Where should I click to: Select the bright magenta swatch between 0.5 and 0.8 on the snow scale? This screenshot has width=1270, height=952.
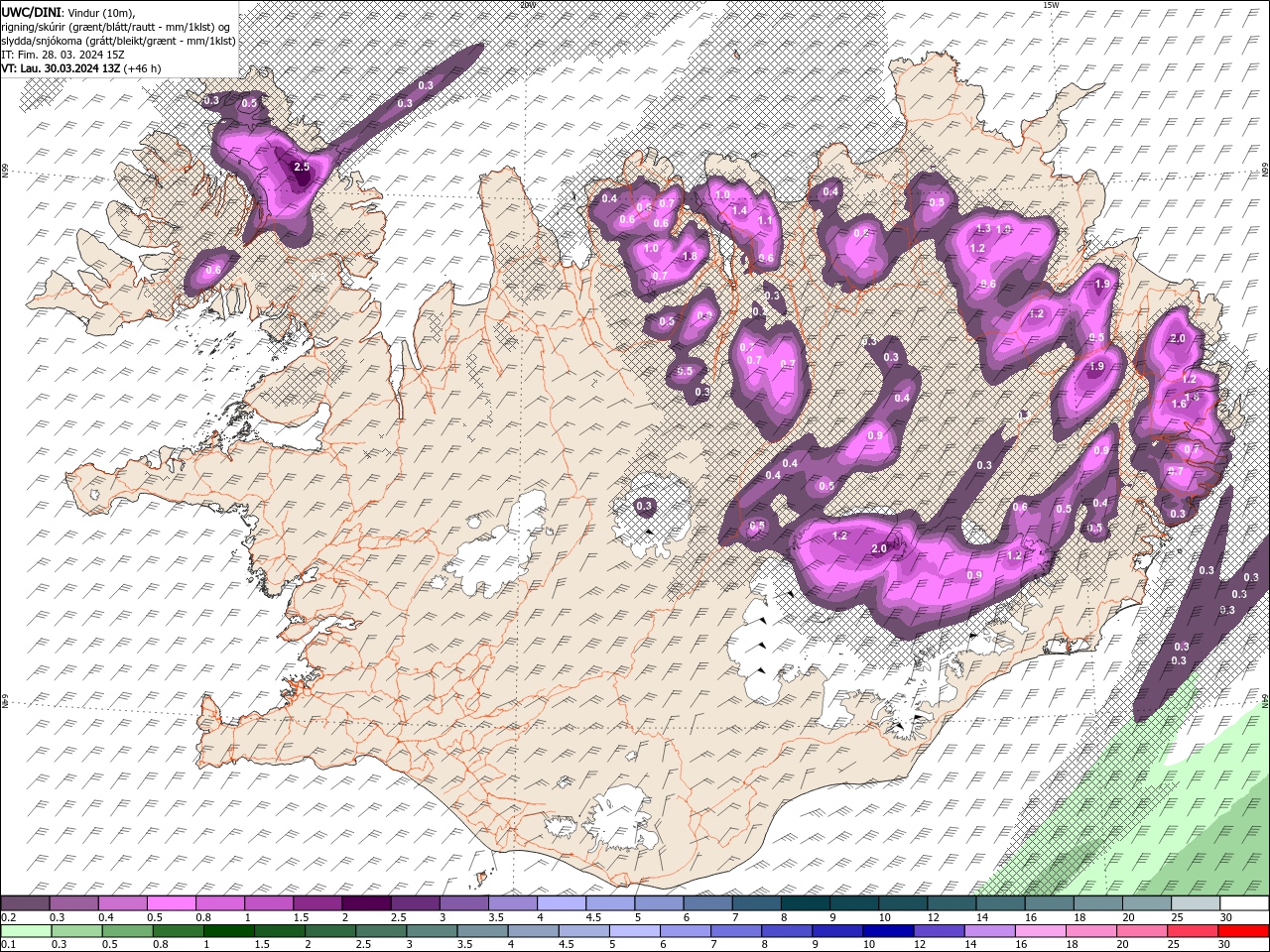tap(172, 903)
